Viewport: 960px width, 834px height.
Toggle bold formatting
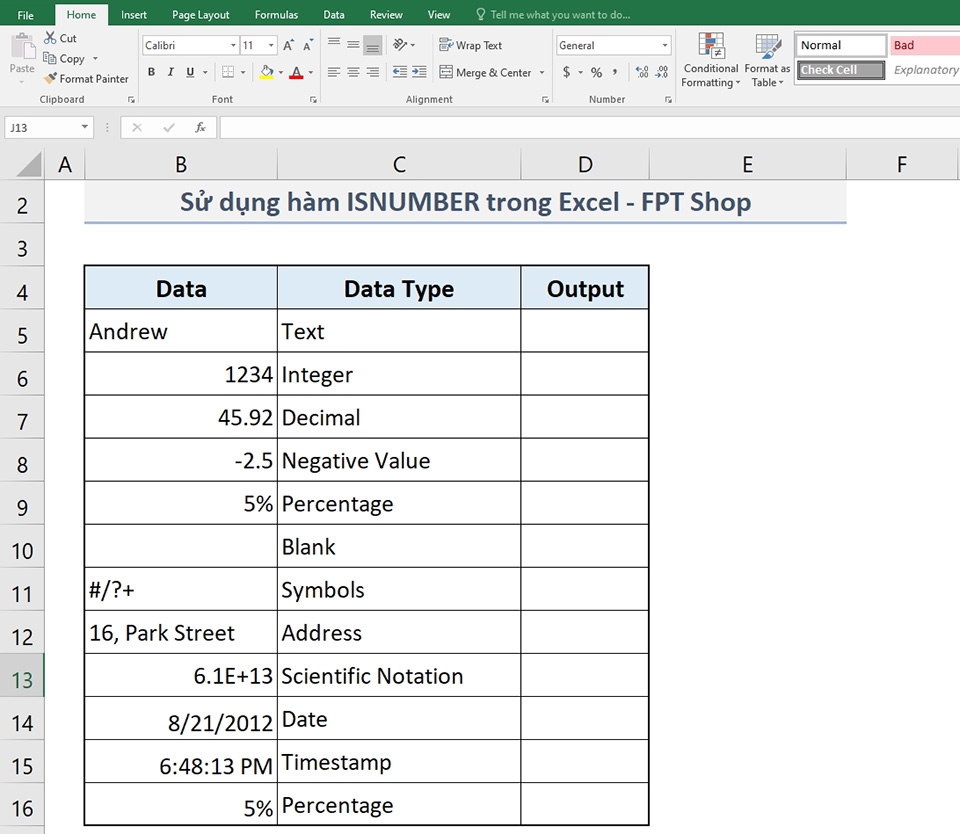[152, 72]
